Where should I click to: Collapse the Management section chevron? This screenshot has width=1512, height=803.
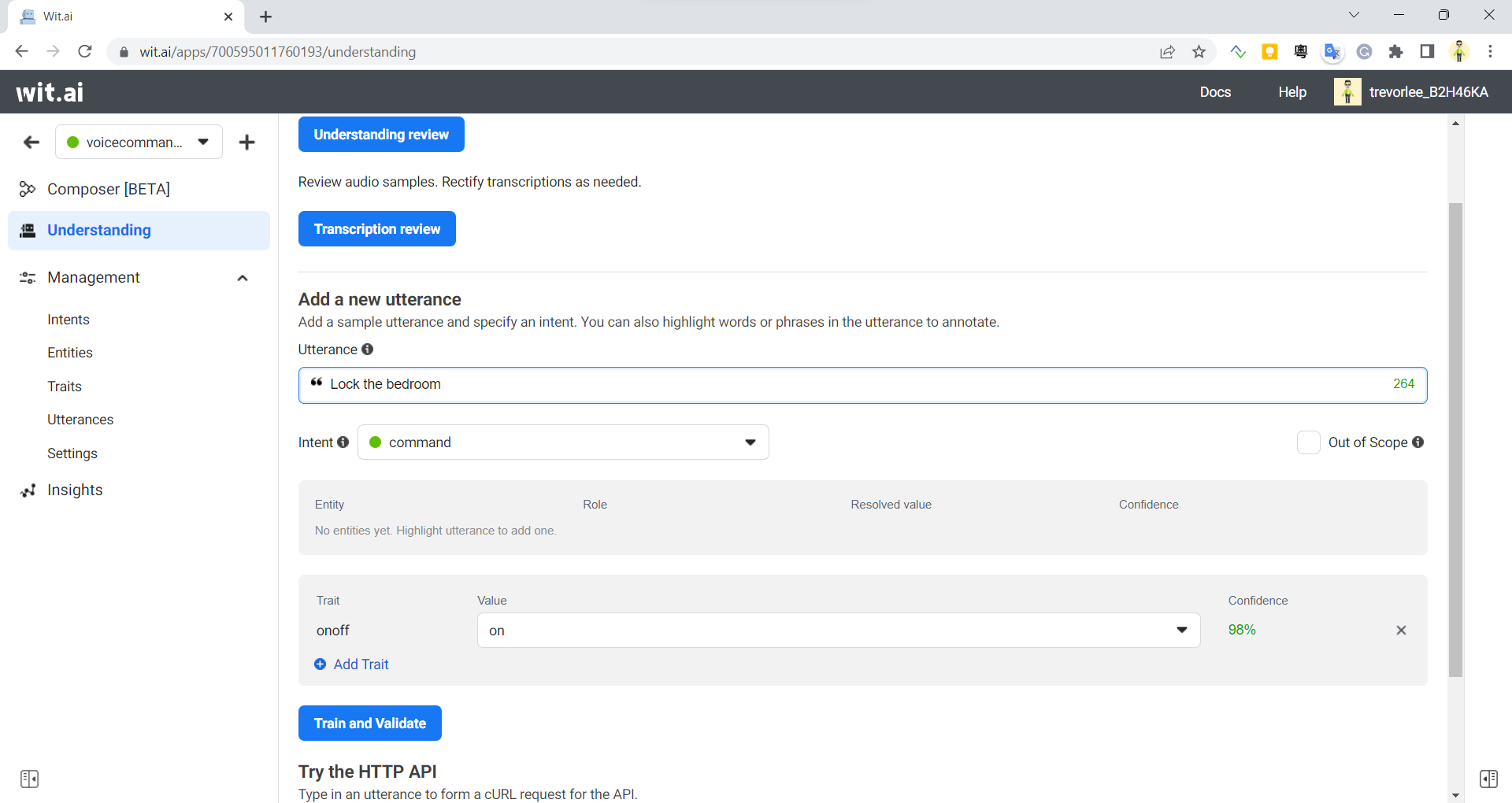point(243,278)
